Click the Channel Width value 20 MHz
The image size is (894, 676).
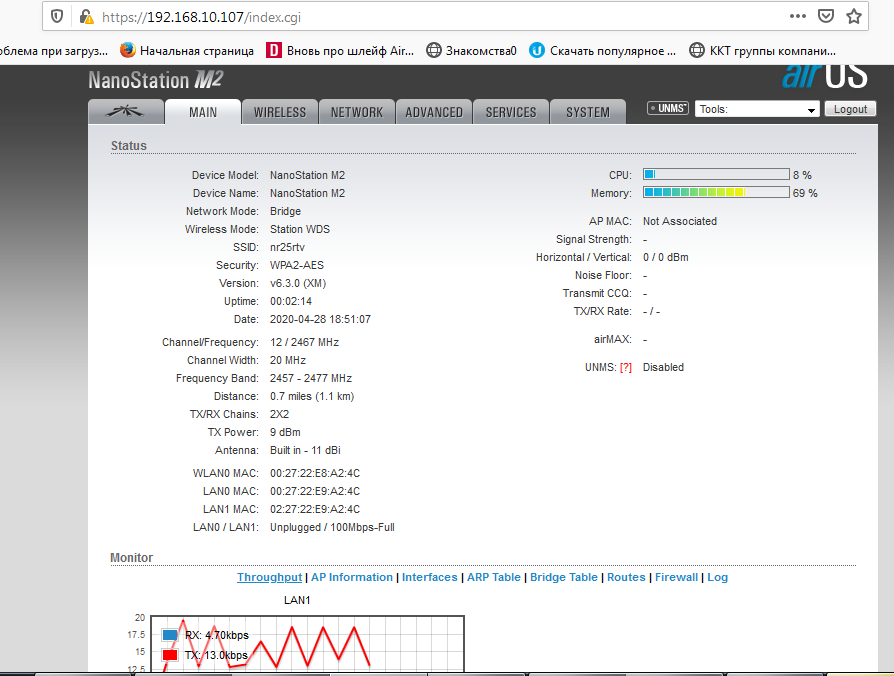click(288, 360)
